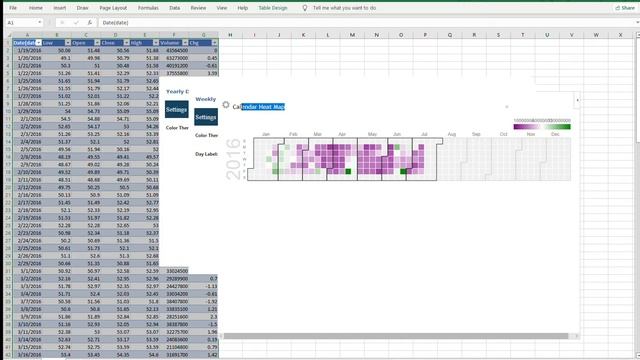Select the Chg value 3.09
The width and height of the screenshot is (640, 360).
tap(204, 73)
